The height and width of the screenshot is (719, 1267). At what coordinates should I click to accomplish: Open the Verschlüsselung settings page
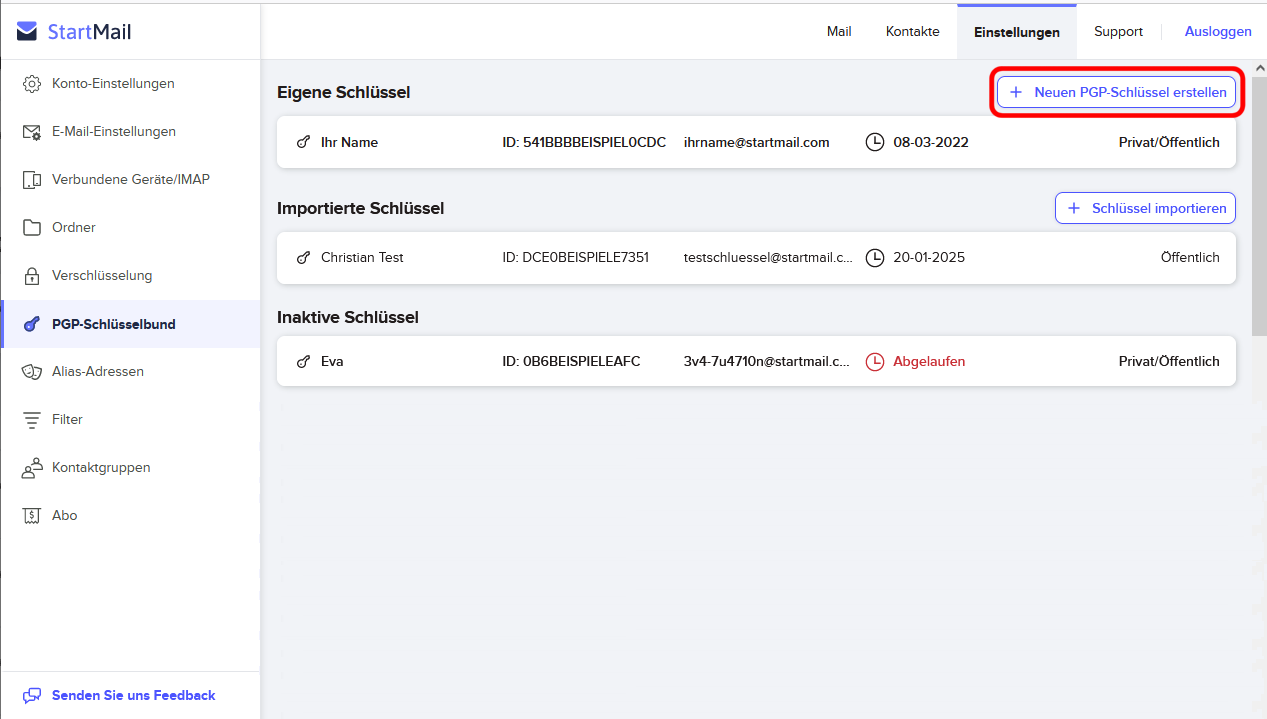pyautogui.click(x=131, y=276)
